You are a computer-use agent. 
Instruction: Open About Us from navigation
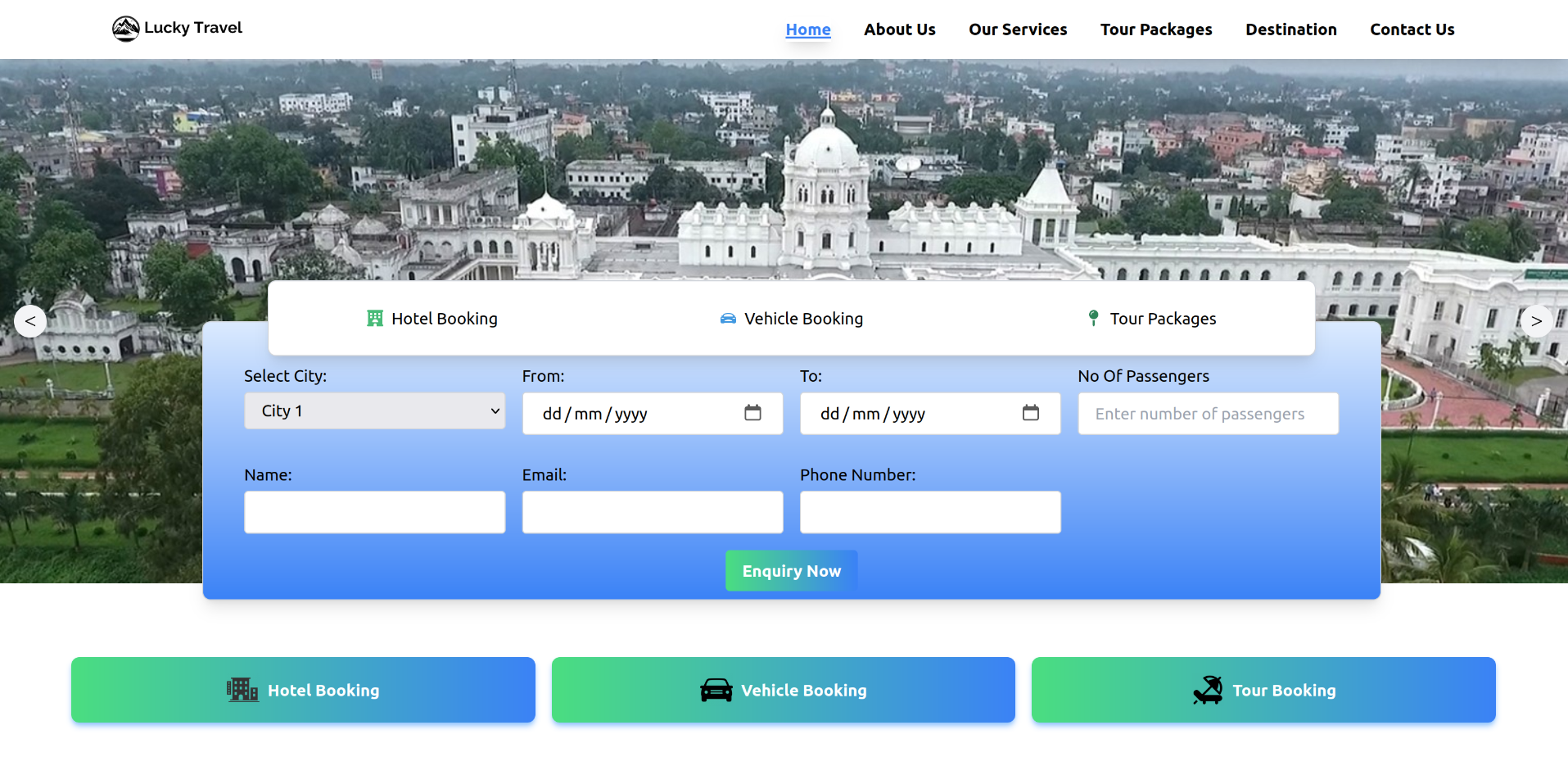(x=899, y=29)
